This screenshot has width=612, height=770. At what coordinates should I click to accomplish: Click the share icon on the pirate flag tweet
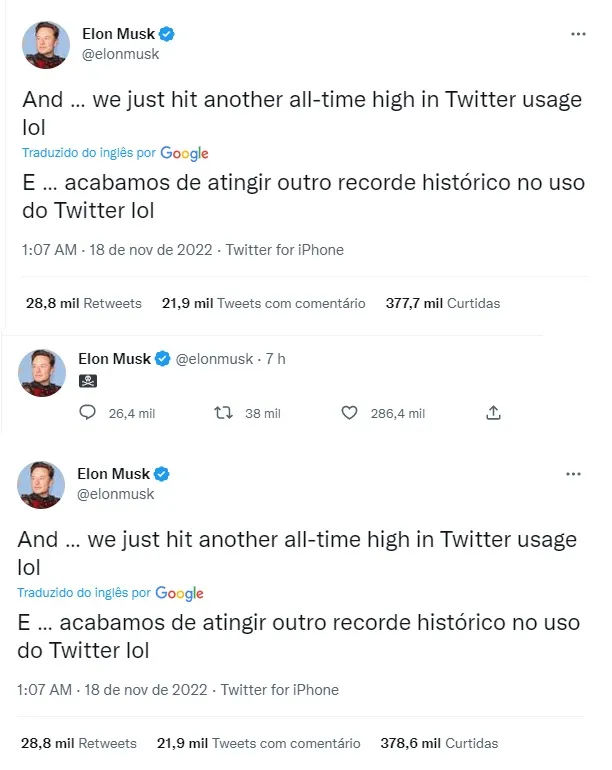[492, 413]
